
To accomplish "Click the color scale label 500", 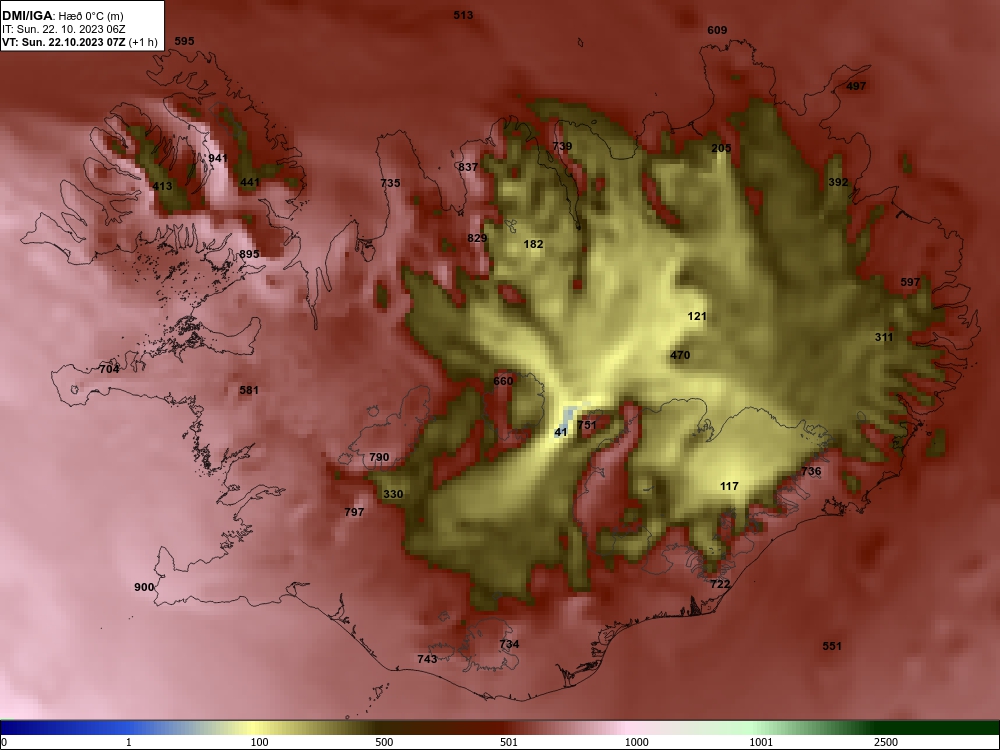I will coord(384,742).
